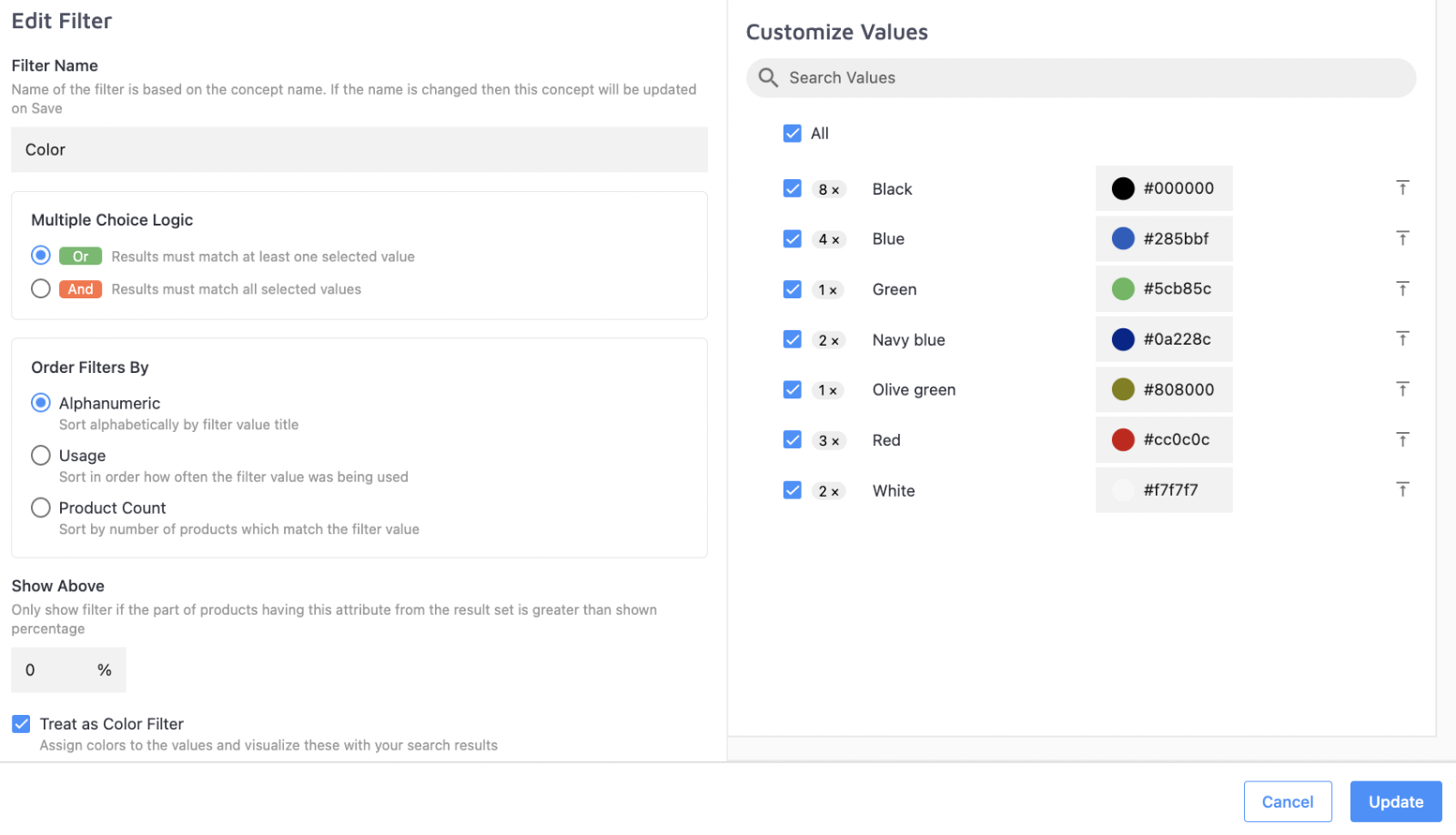Edit the Show Above percentage field
The image size is (1456, 835).
pos(68,670)
